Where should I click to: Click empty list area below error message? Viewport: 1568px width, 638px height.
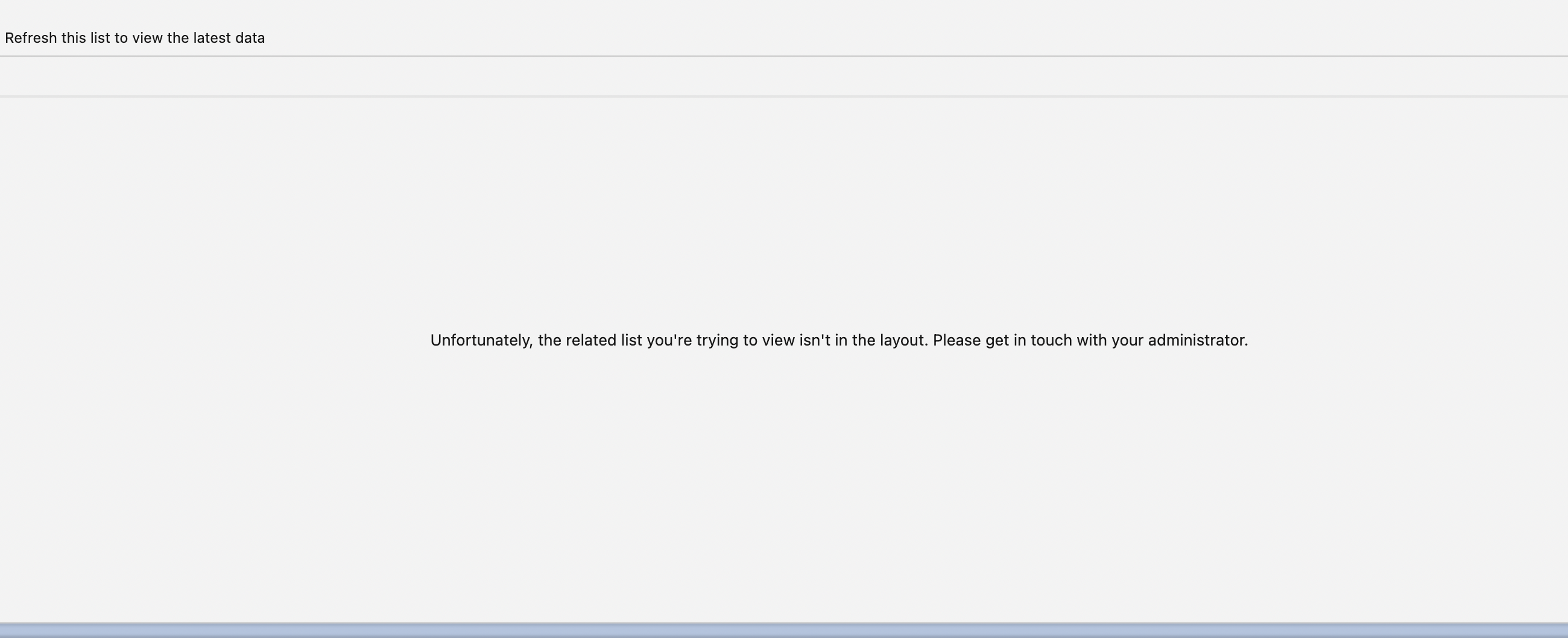point(784,487)
